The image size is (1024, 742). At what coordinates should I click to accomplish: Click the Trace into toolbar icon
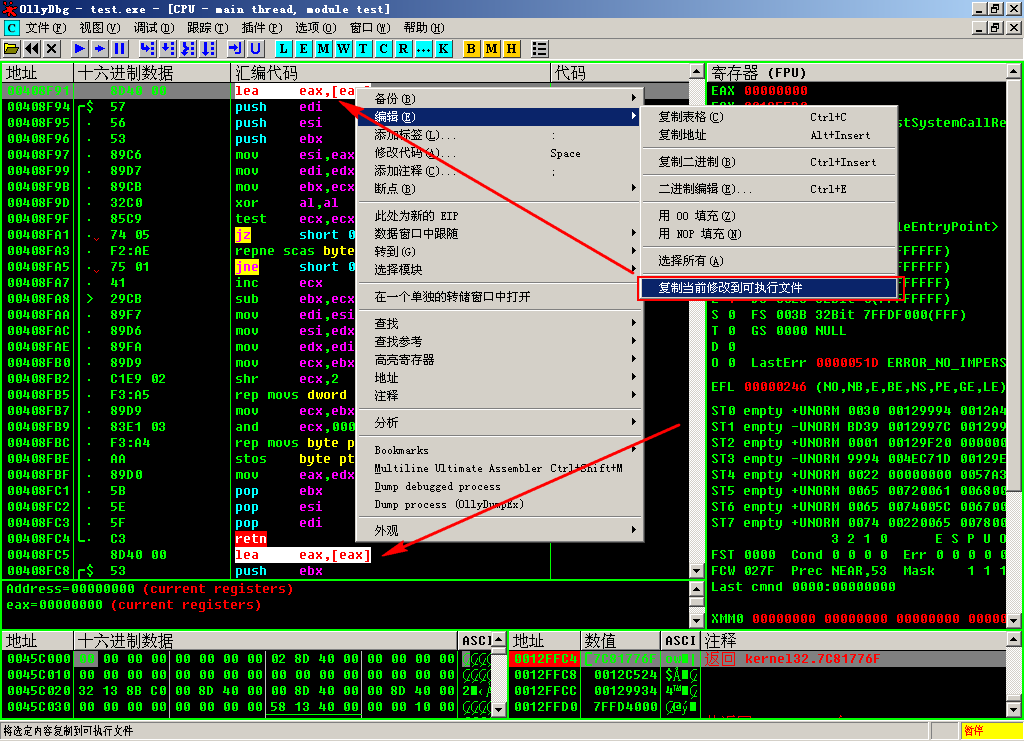tap(188, 48)
